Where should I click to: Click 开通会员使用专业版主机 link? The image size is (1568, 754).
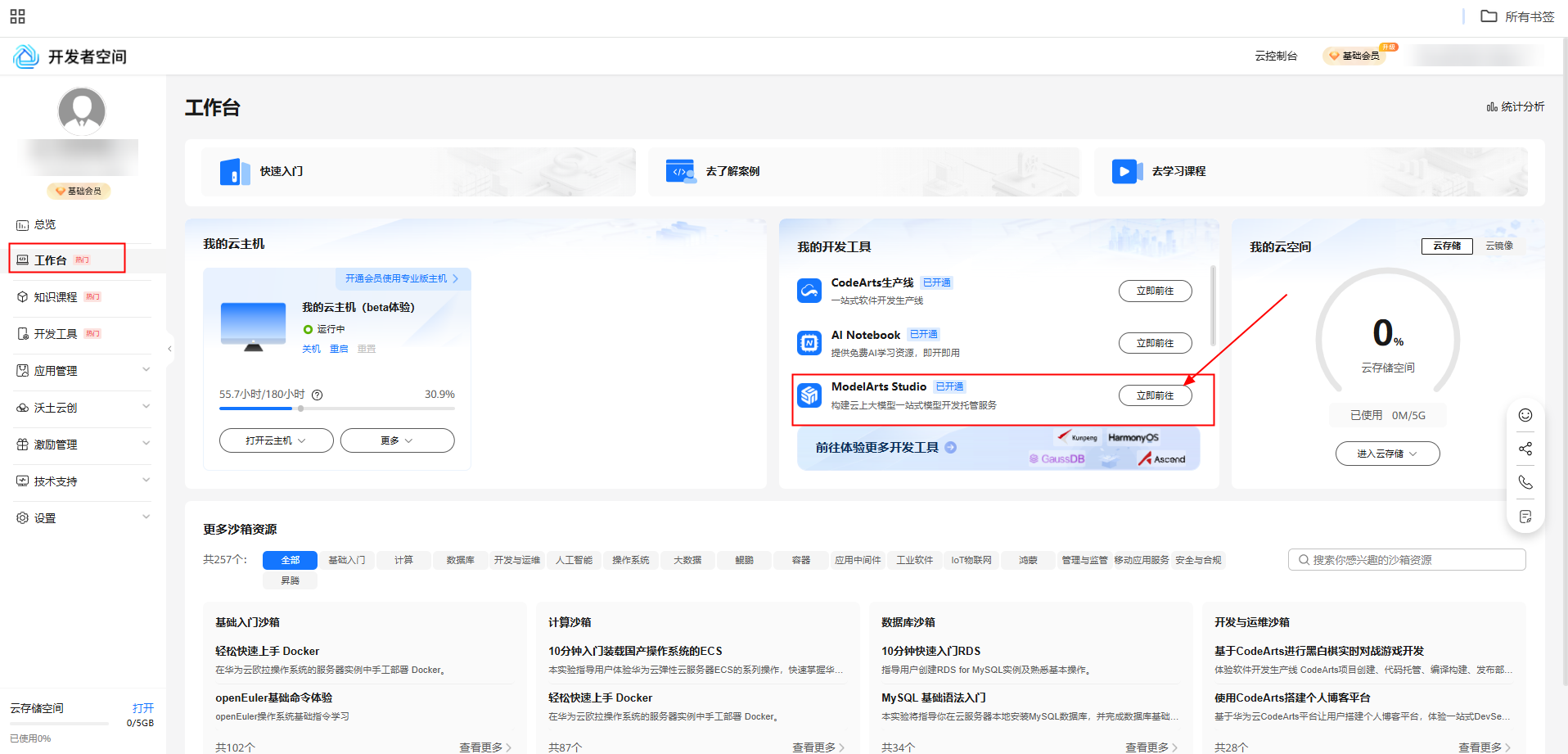(402, 278)
